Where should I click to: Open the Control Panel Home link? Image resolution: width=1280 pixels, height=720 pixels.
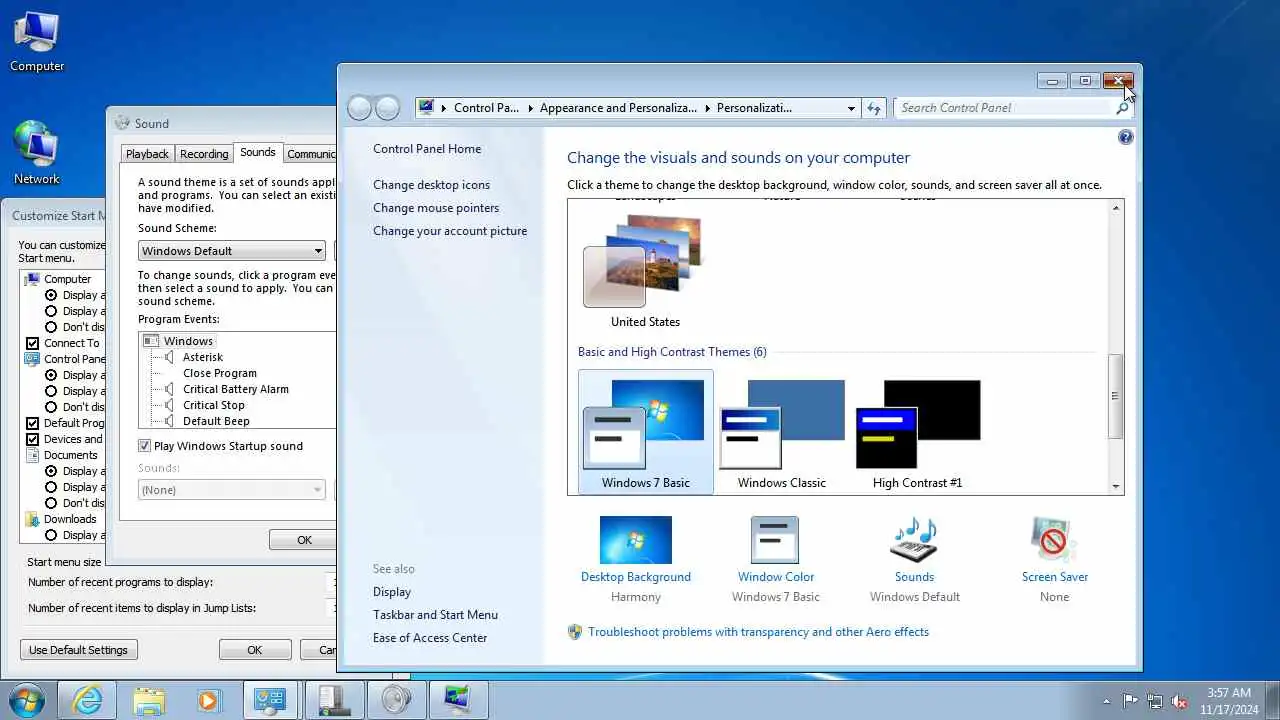(427, 149)
